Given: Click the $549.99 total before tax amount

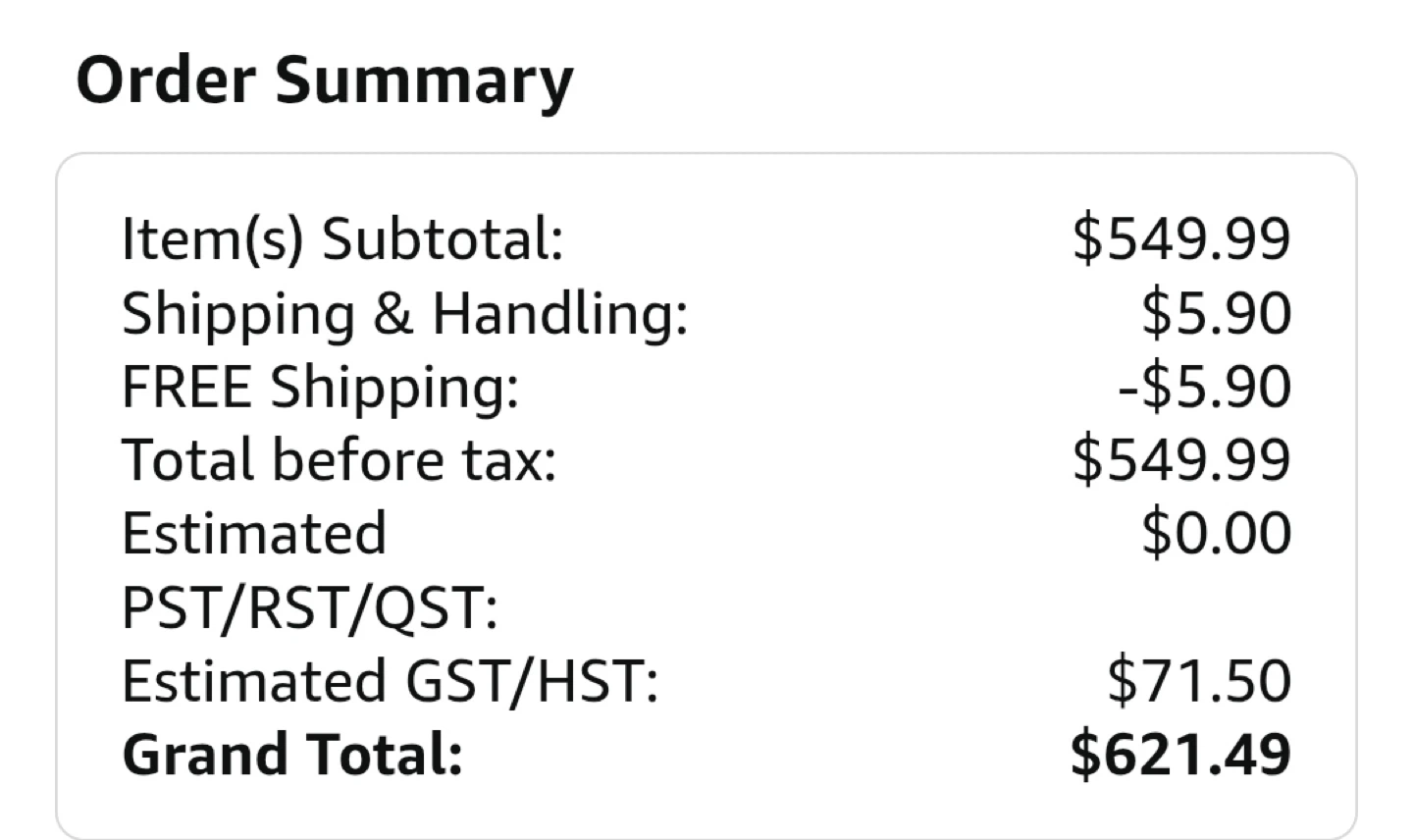Looking at the screenshot, I should pos(1181,459).
